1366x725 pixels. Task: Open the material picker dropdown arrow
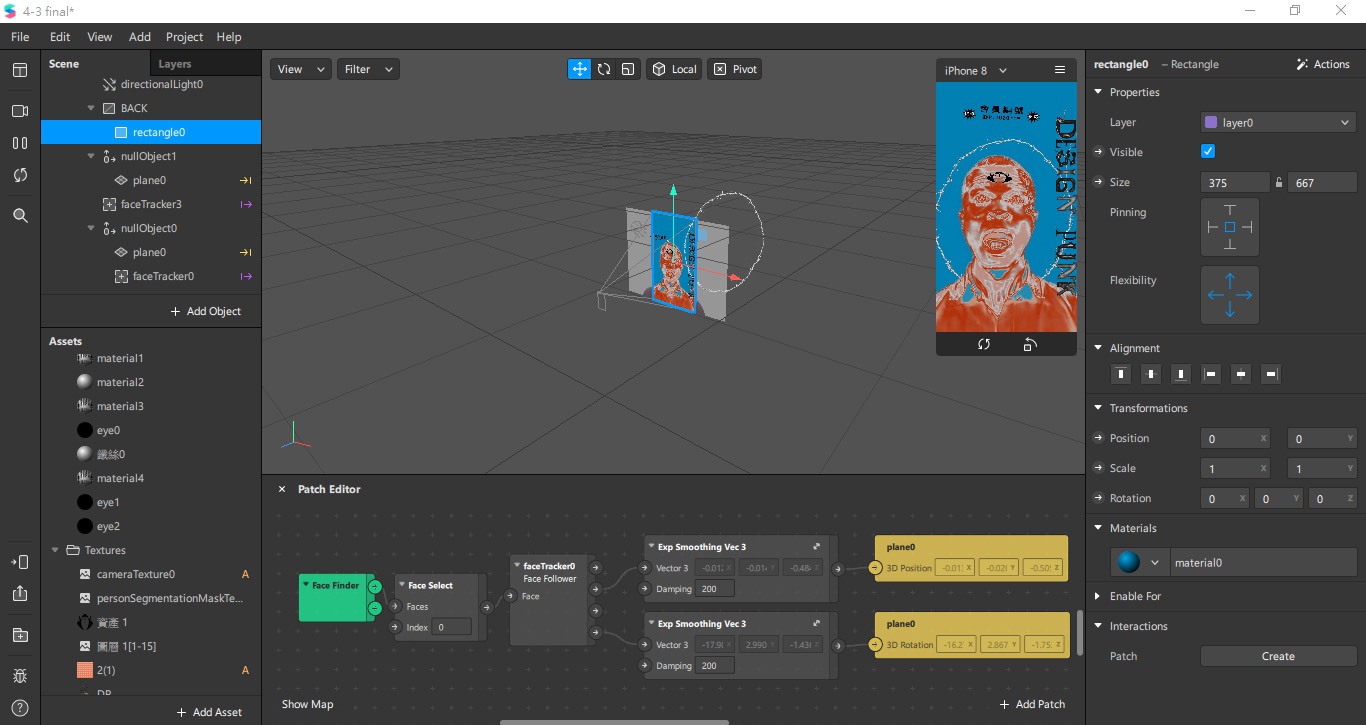click(x=1155, y=563)
